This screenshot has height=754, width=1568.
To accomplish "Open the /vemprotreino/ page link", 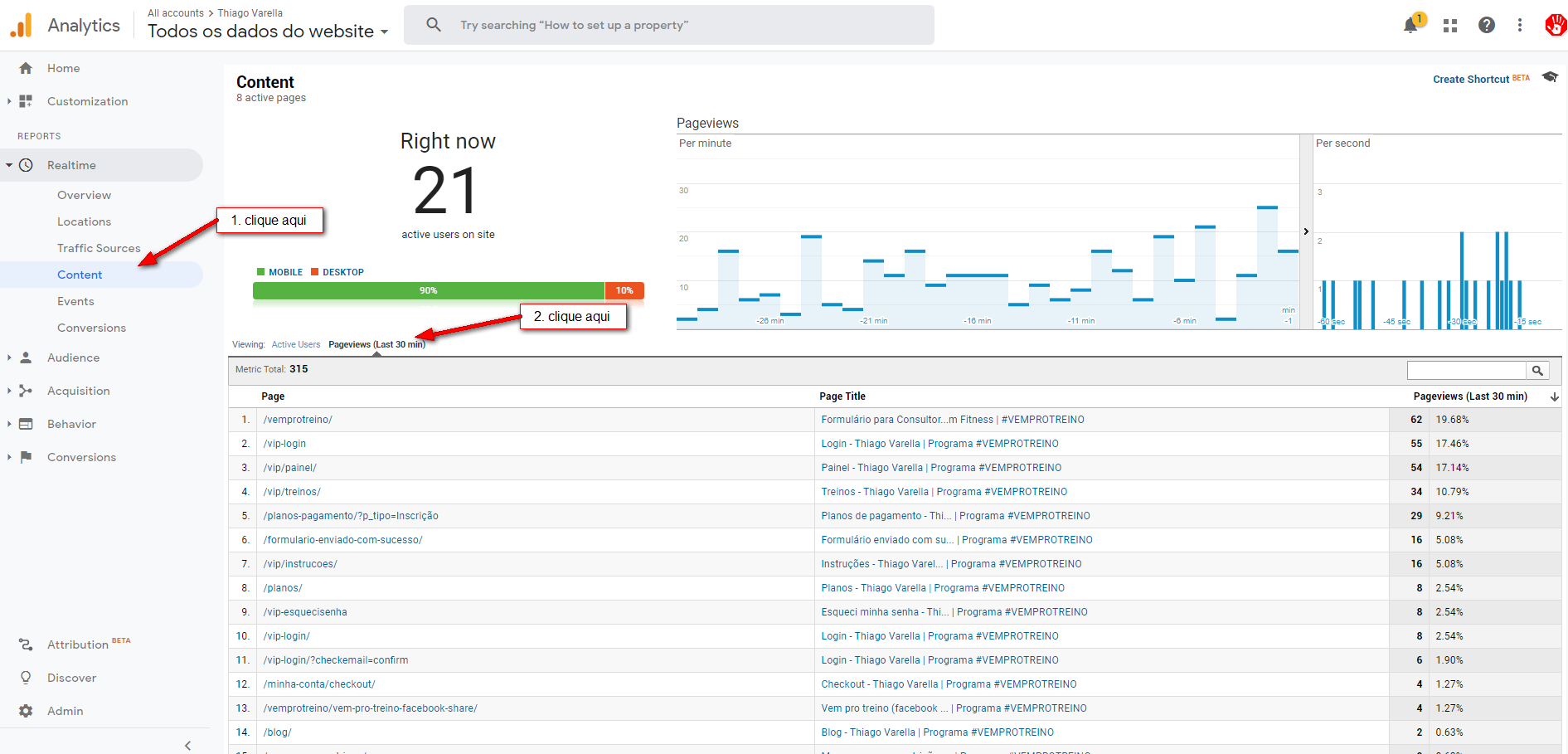I will tap(298, 420).
